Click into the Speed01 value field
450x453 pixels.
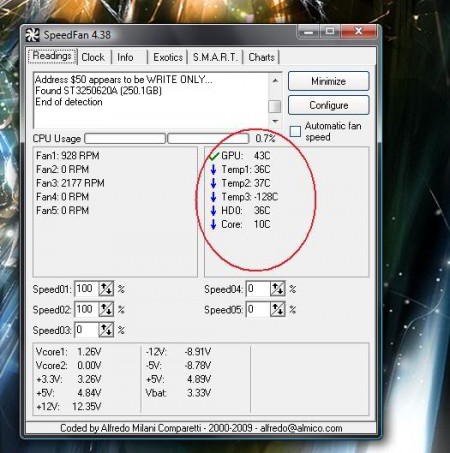tap(87, 289)
